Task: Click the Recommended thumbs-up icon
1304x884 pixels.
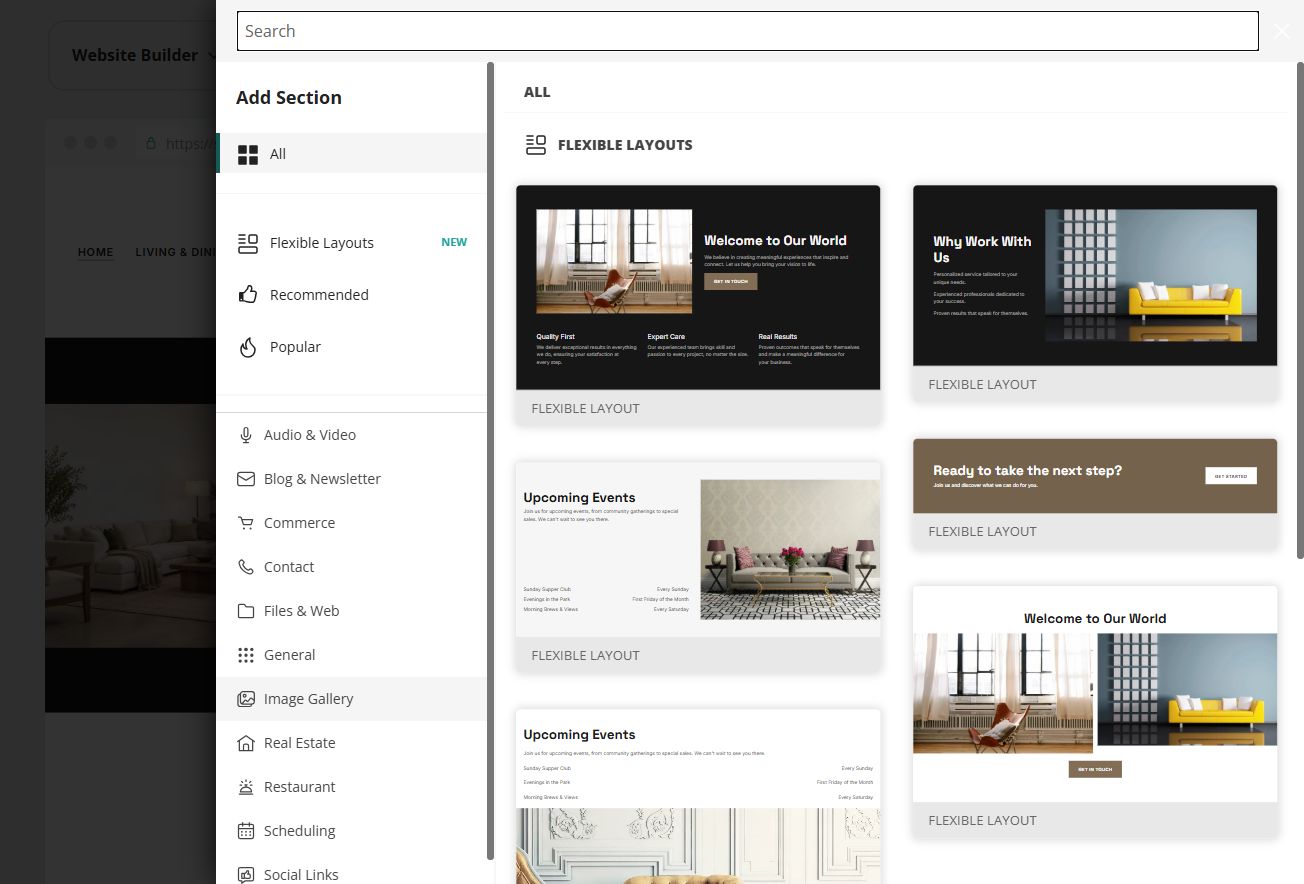Action: click(x=248, y=295)
